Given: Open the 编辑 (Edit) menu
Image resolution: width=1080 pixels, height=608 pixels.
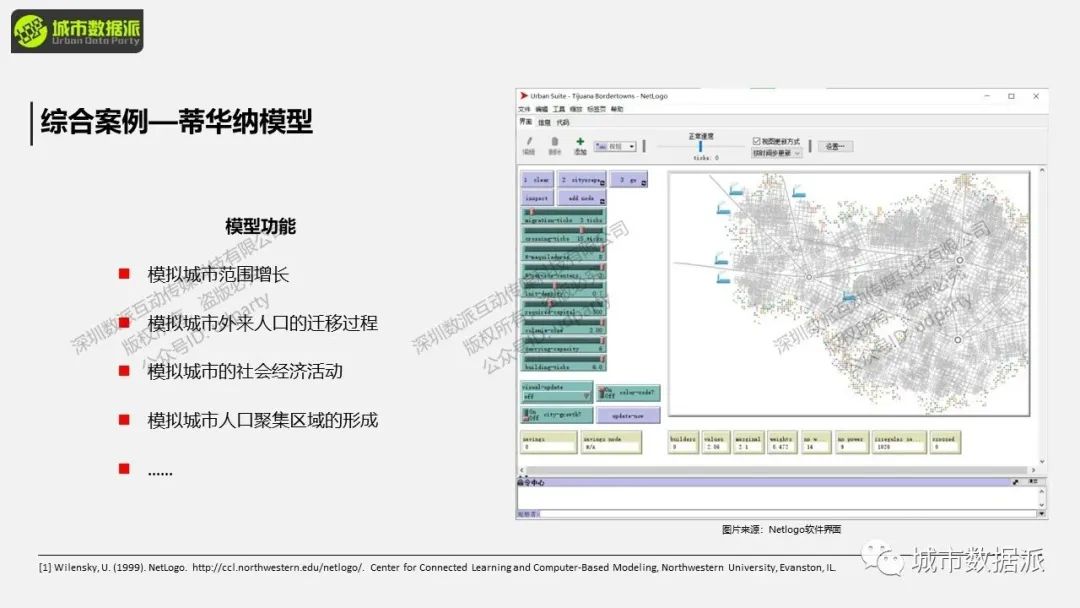Looking at the screenshot, I should 541,109.
